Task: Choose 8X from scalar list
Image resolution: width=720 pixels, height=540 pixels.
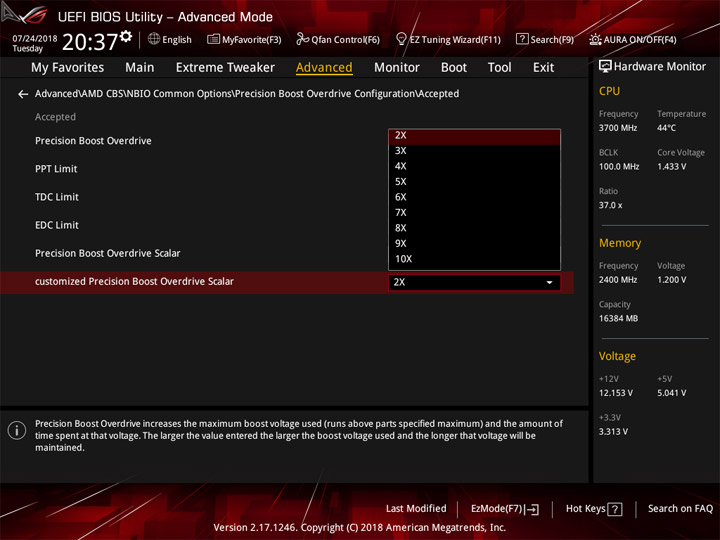Action: click(474, 228)
